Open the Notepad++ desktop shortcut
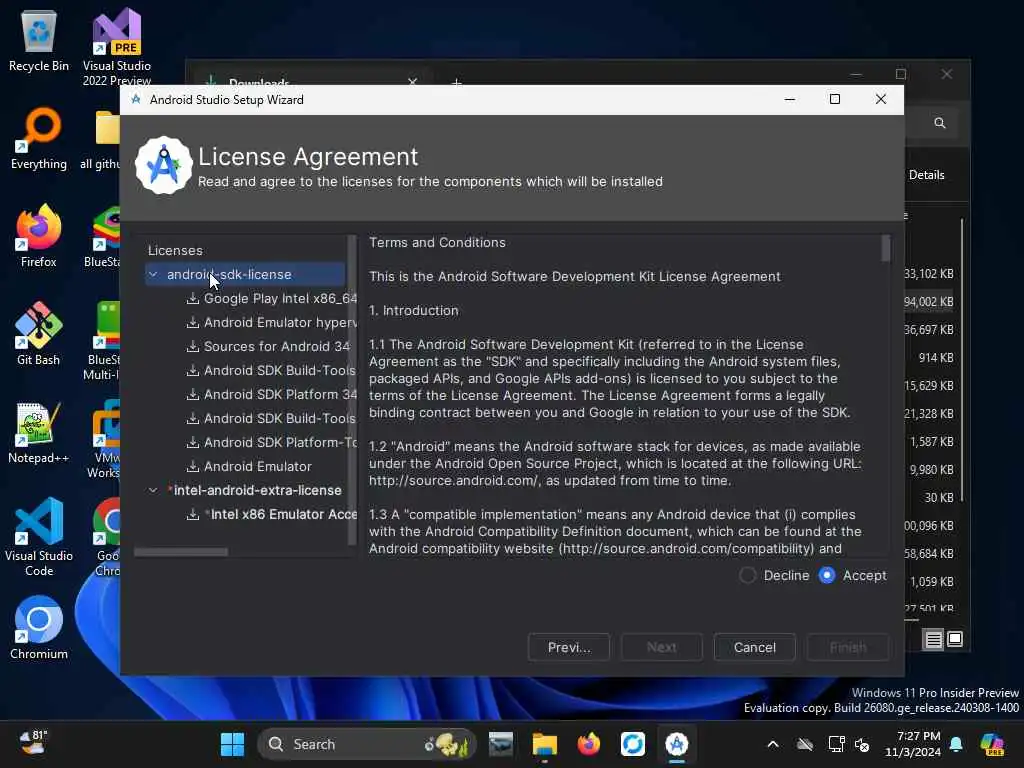This screenshot has height=768, width=1024. [39, 432]
